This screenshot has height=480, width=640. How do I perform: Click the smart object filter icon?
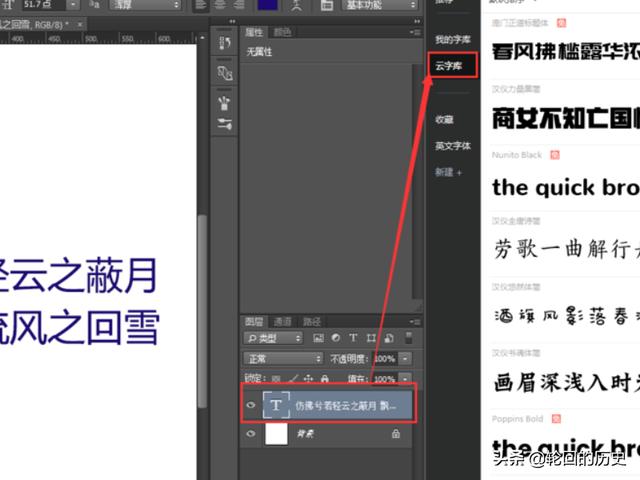(388, 338)
